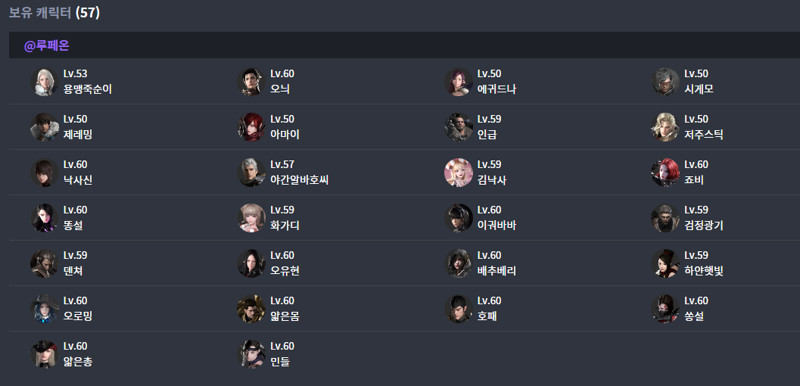The height and width of the screenshot is (386, 800).
Task: Select the 하얀햇빛 character avatar
Action: click(665, 263)
